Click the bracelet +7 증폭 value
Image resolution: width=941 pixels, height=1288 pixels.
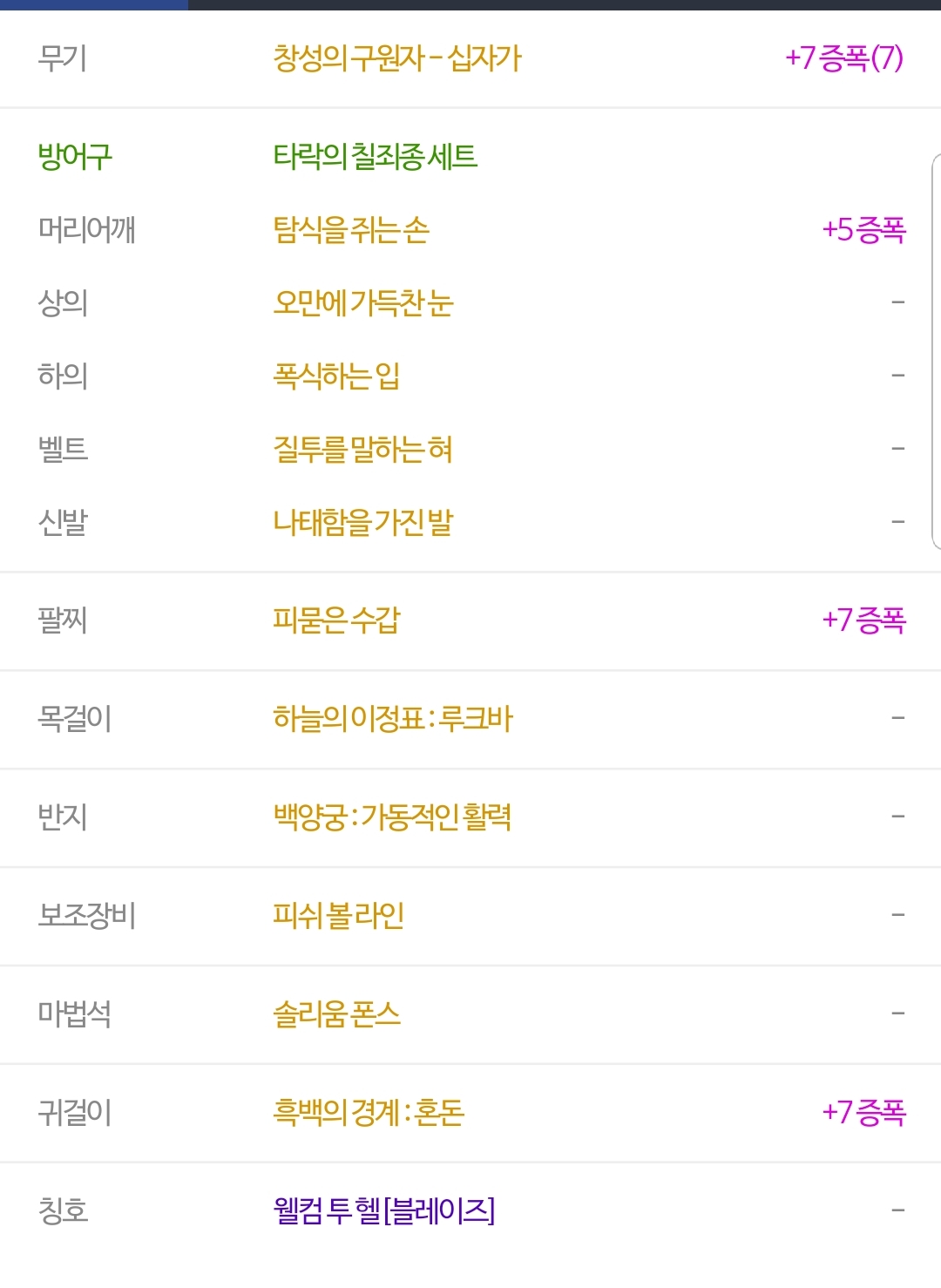[x=864, y=620]
